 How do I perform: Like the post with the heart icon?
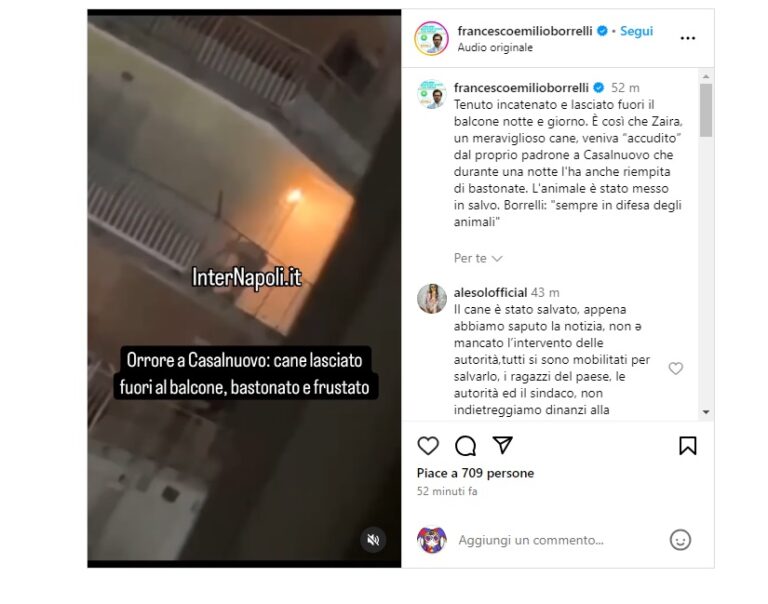[428, 445]
